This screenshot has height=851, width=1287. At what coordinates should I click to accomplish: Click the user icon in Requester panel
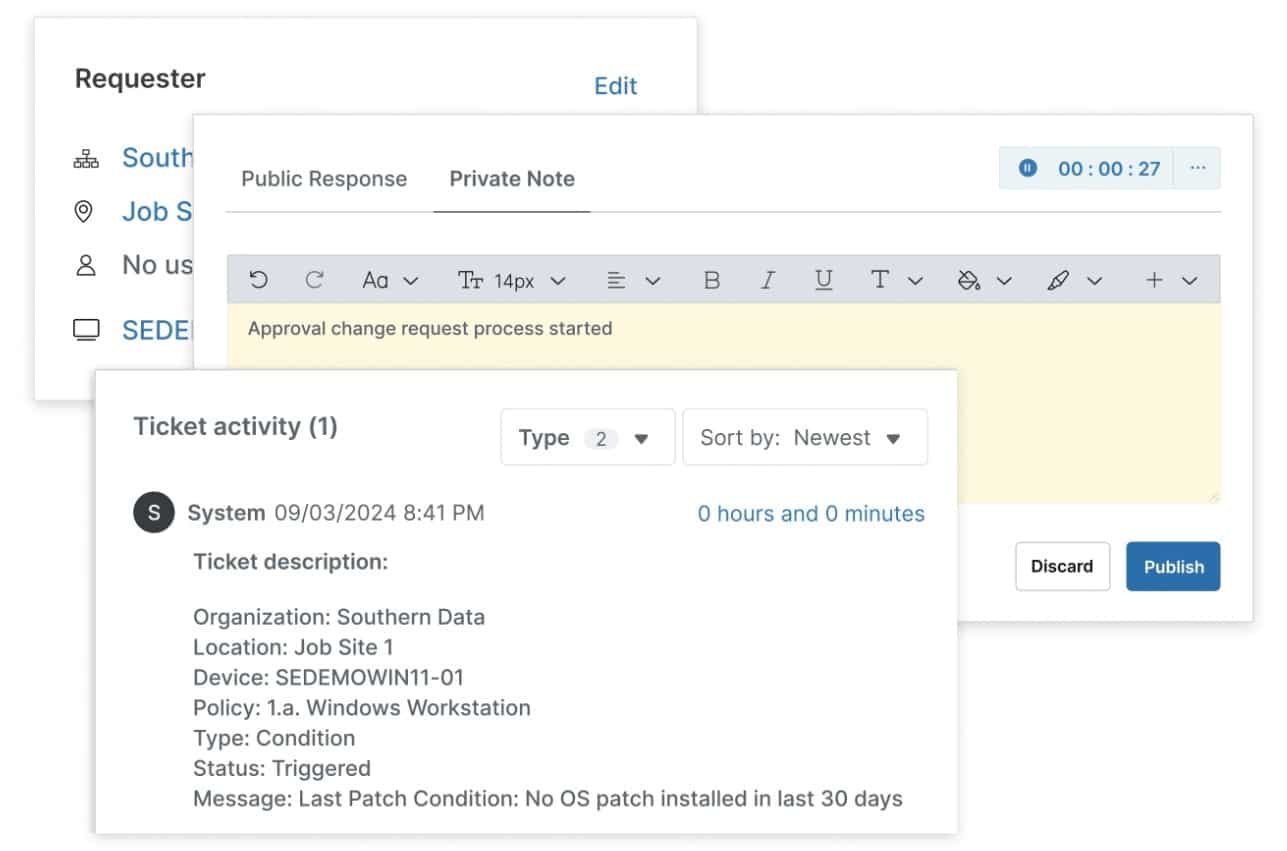click(86, 265)
